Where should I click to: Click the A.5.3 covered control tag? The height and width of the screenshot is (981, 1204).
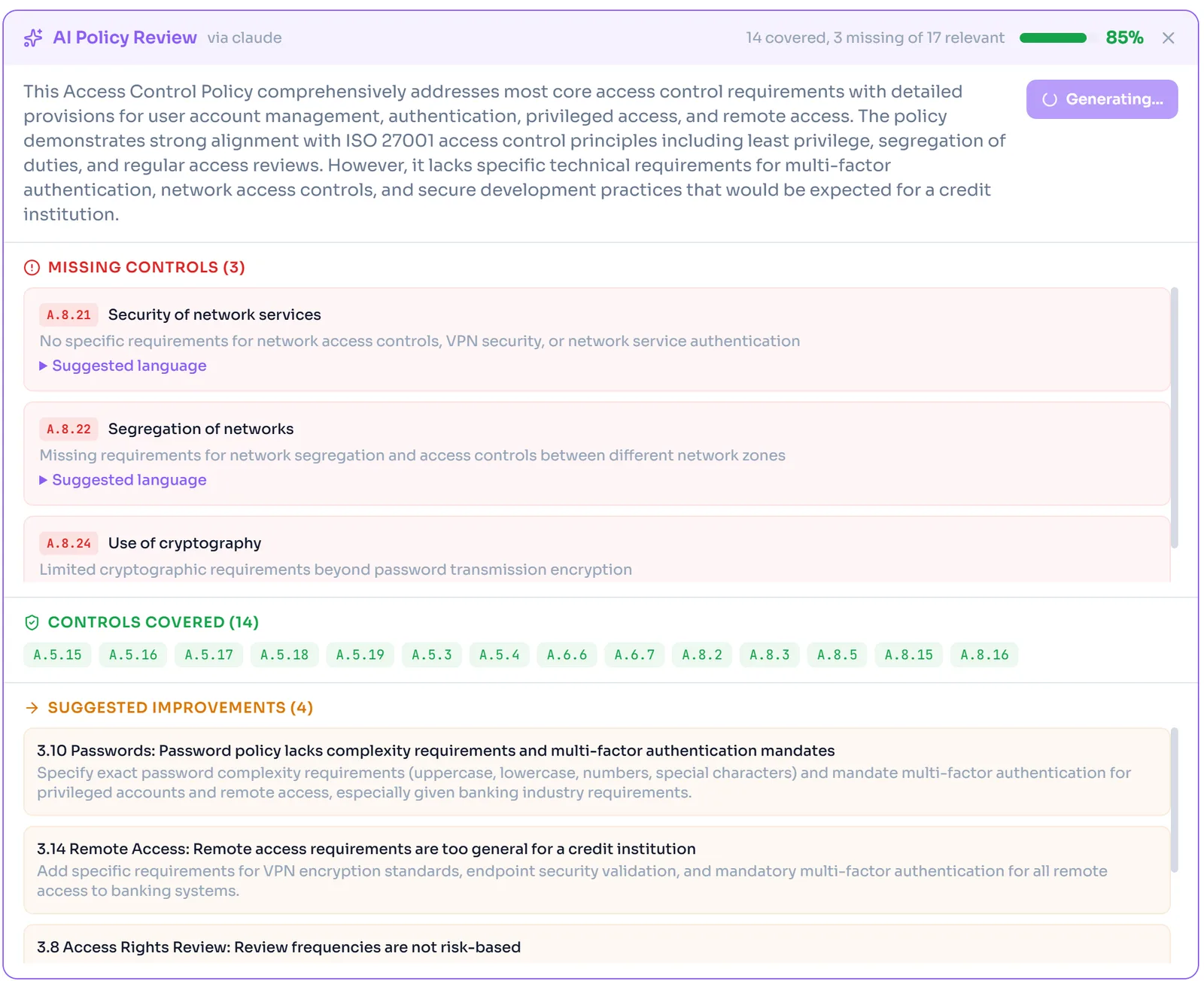click(x=432, y=655)
